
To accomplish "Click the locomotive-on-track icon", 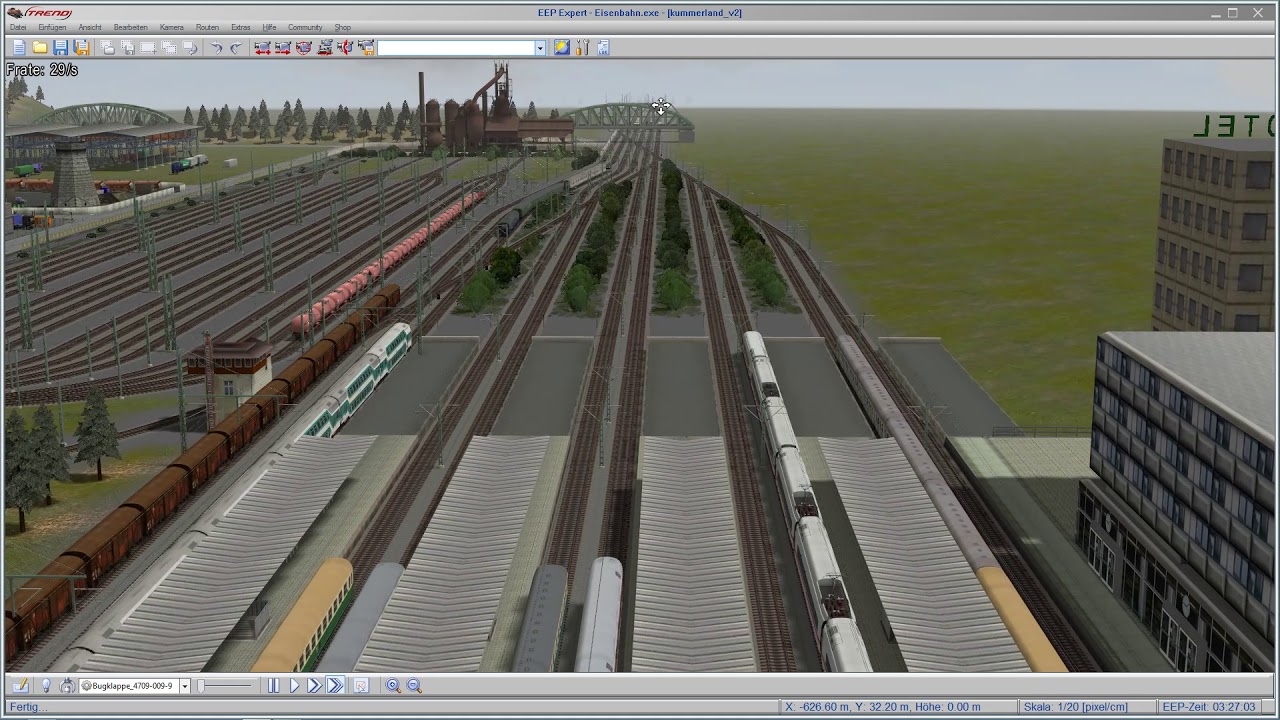I will click(325, 48).
